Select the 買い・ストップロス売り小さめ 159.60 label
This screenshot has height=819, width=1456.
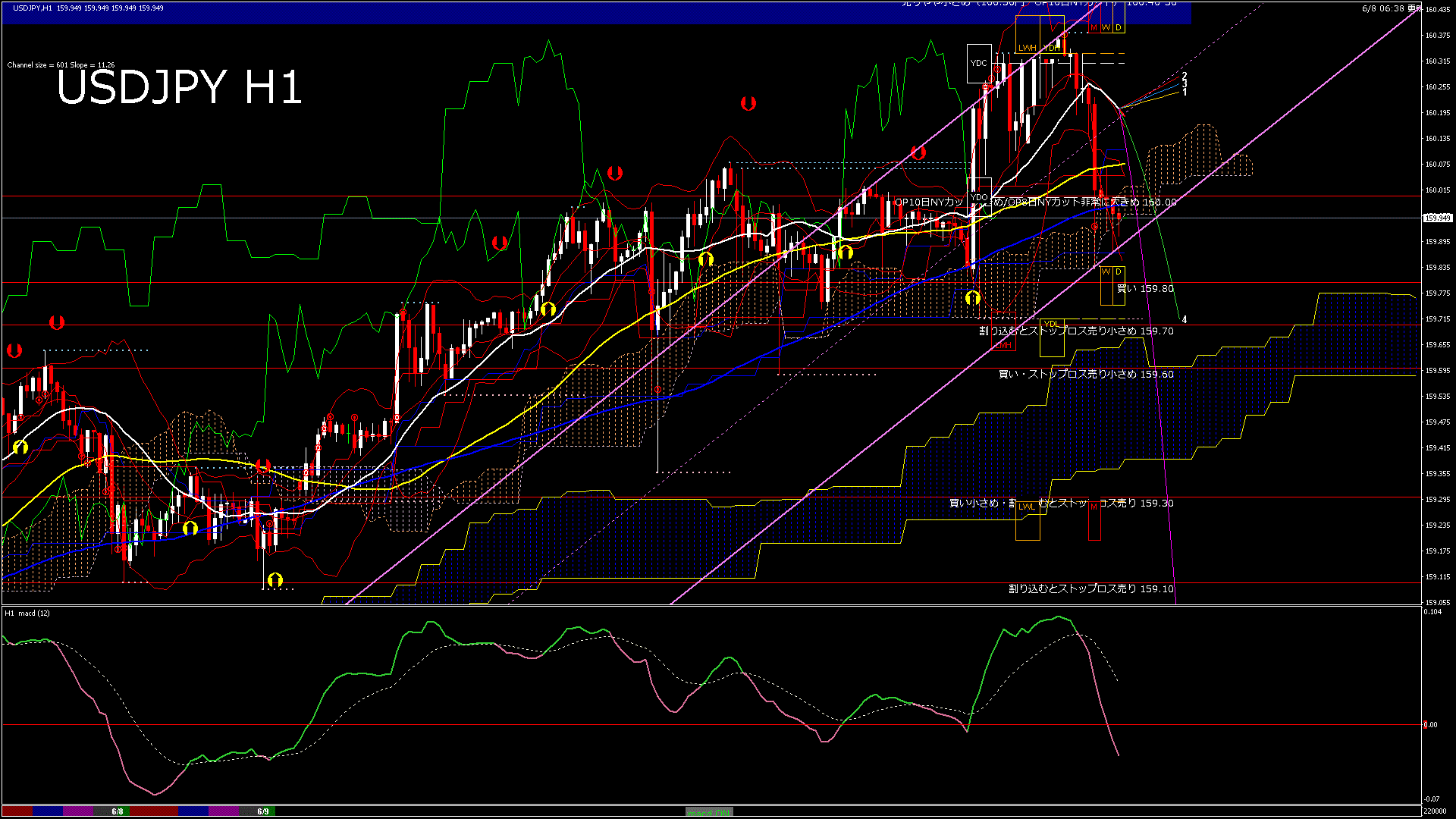click(x=1086, y=375)
